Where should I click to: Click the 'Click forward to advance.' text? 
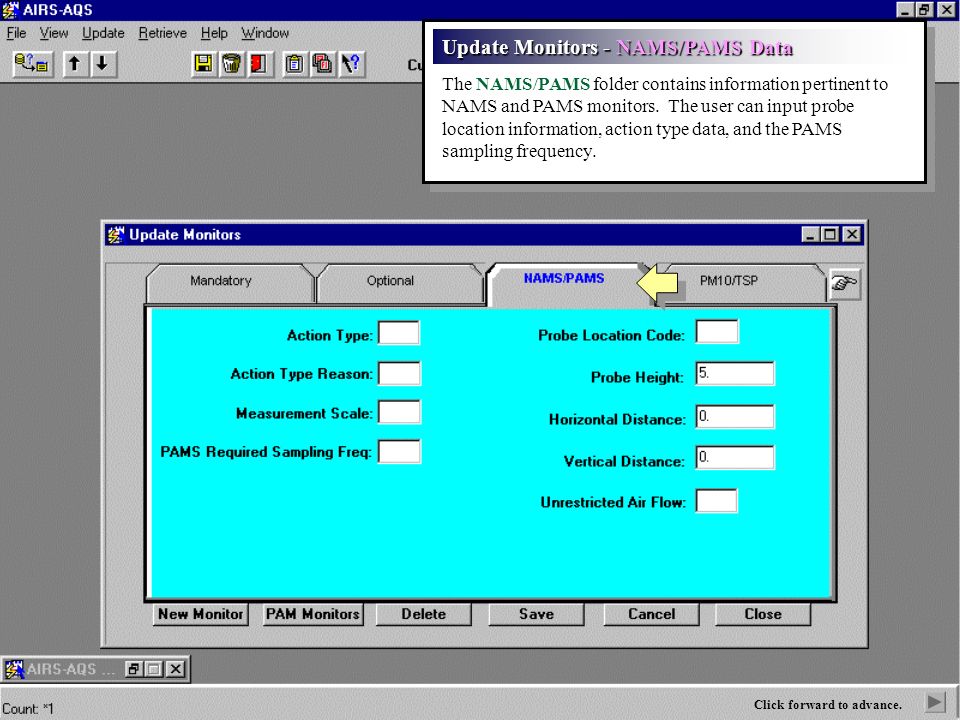(828, 705)
